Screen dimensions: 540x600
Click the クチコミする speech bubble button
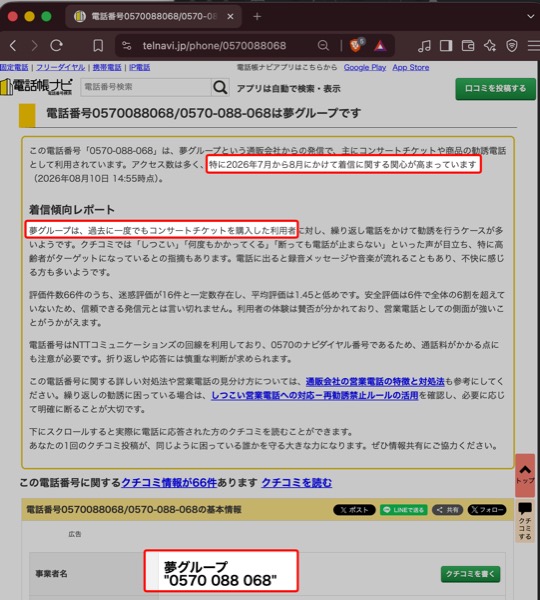point(525,521)
